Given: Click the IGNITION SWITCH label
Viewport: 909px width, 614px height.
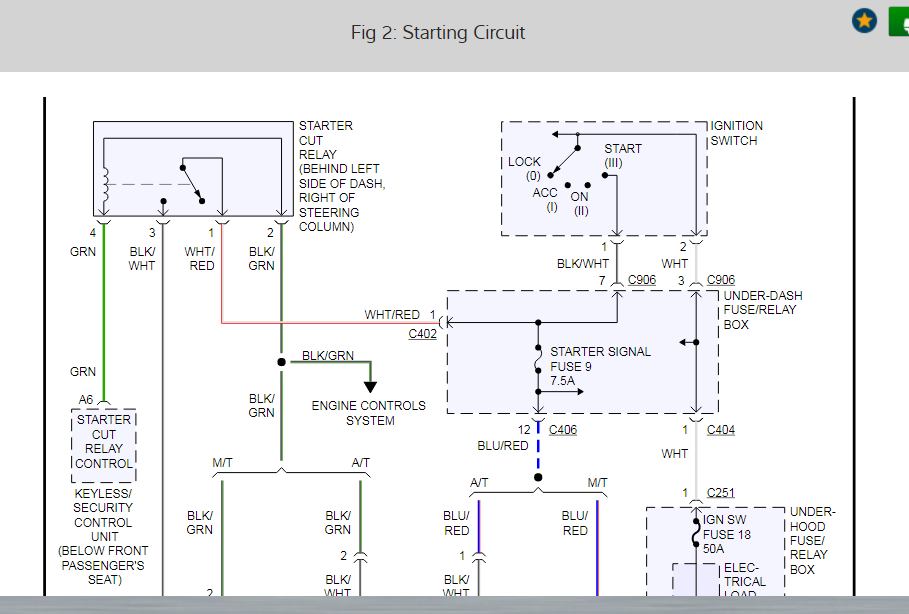Looking at the screenshot, I should click(x=736, y=133).
